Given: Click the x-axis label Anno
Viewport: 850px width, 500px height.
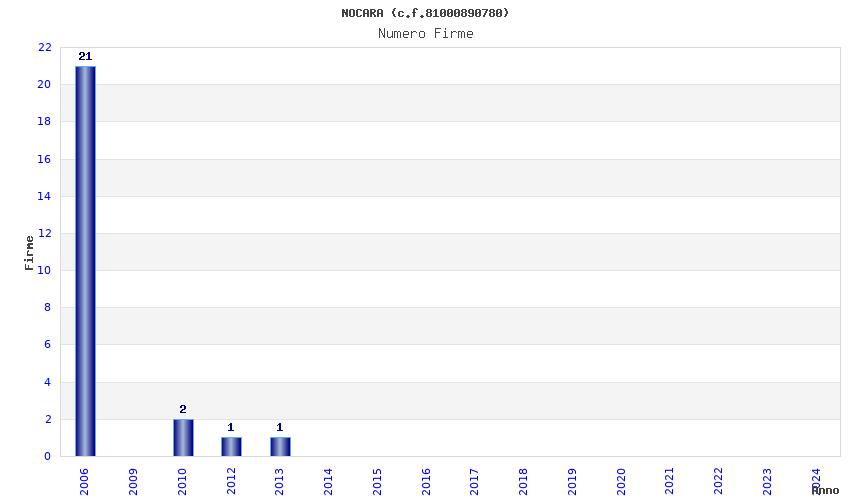Looking at the screenshot, I should 825,490.
